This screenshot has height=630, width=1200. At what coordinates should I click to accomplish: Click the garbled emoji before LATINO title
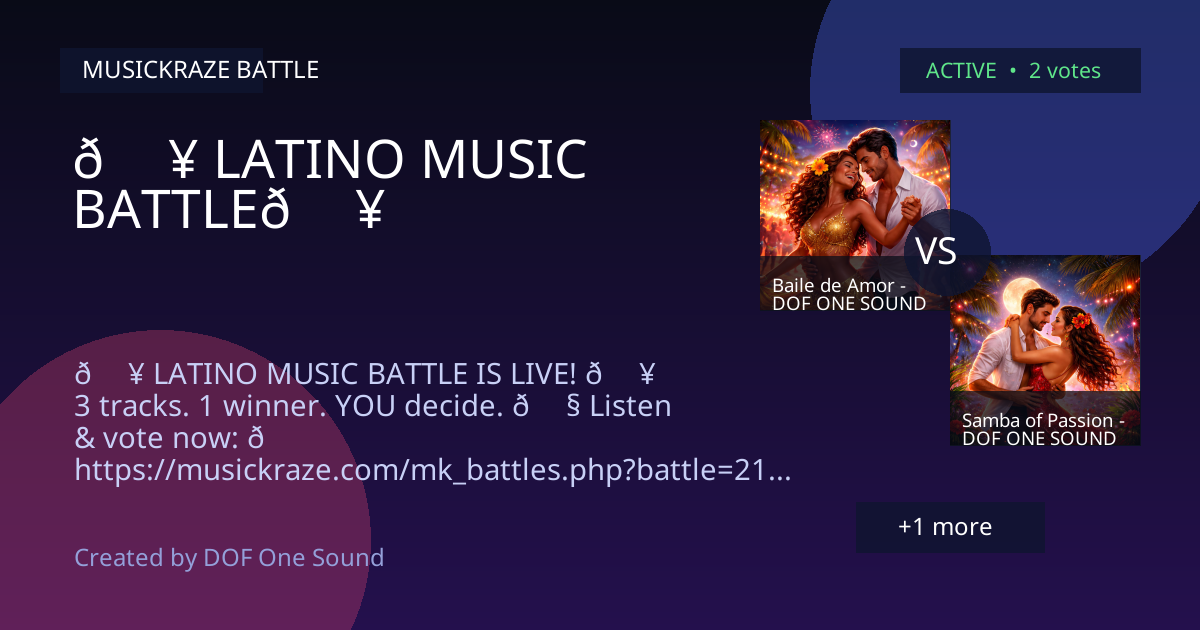coord(135,160)
